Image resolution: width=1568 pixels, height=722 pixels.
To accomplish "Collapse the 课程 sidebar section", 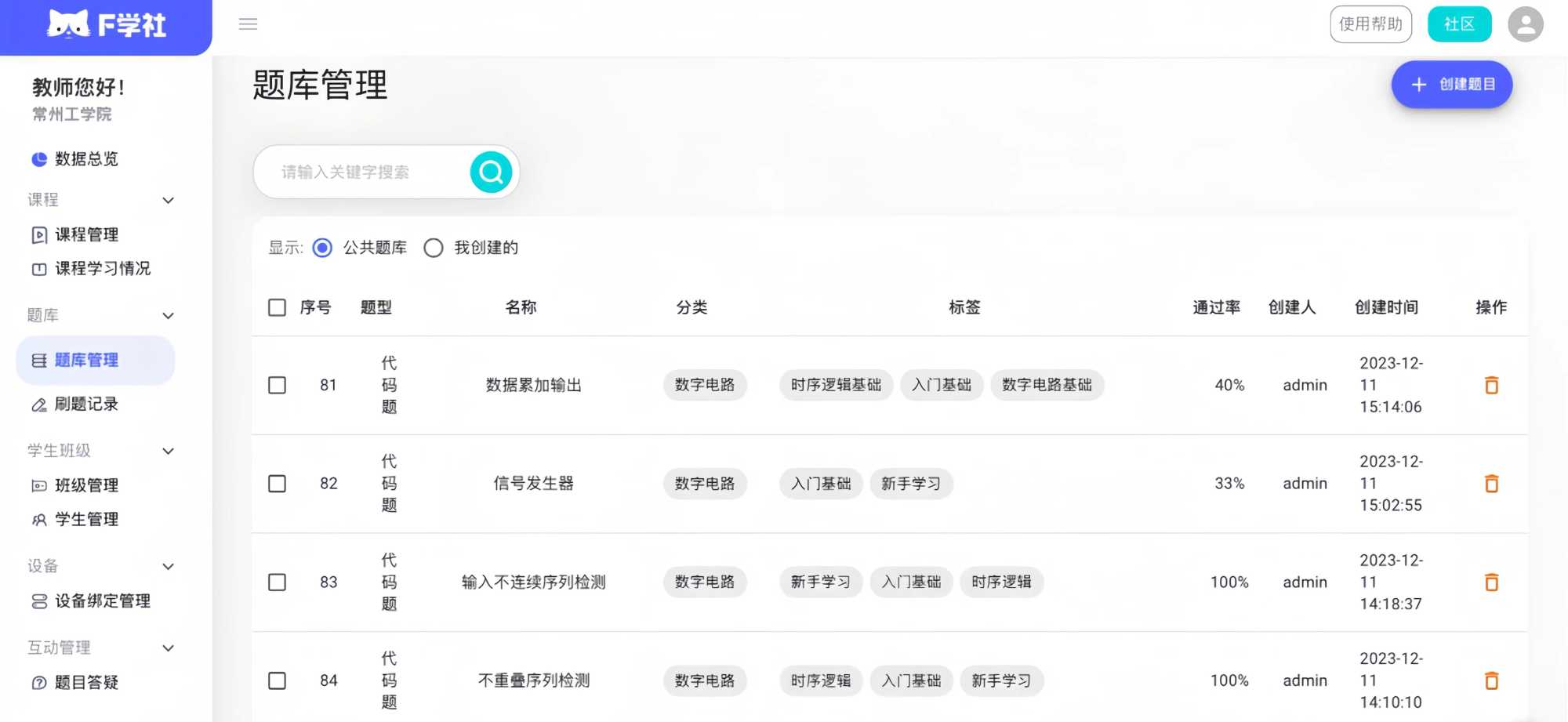I will click(168, 201).
